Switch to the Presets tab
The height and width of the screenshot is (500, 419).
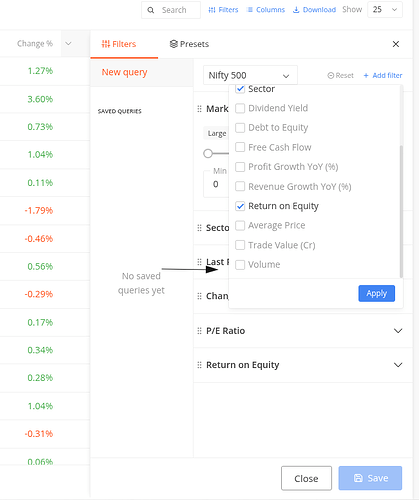click(189, 44)
